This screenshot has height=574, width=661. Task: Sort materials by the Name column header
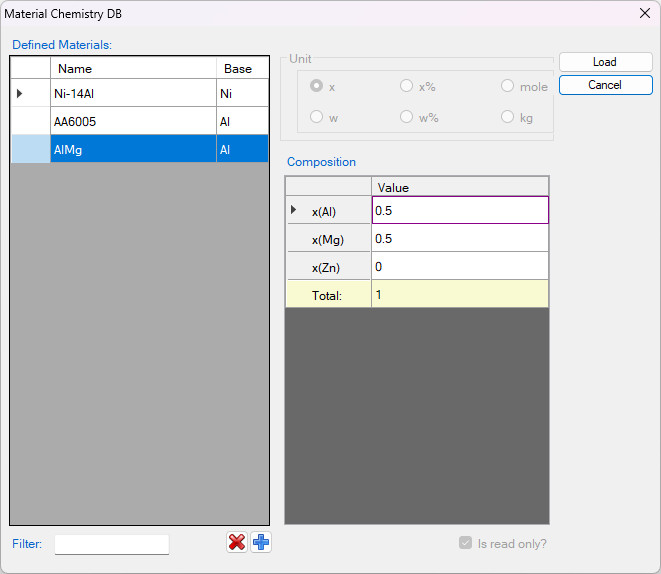[133, 68]
